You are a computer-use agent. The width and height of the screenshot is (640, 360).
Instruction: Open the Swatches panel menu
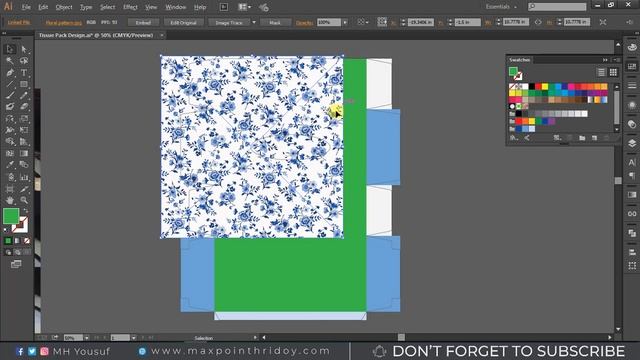(616, 60)
